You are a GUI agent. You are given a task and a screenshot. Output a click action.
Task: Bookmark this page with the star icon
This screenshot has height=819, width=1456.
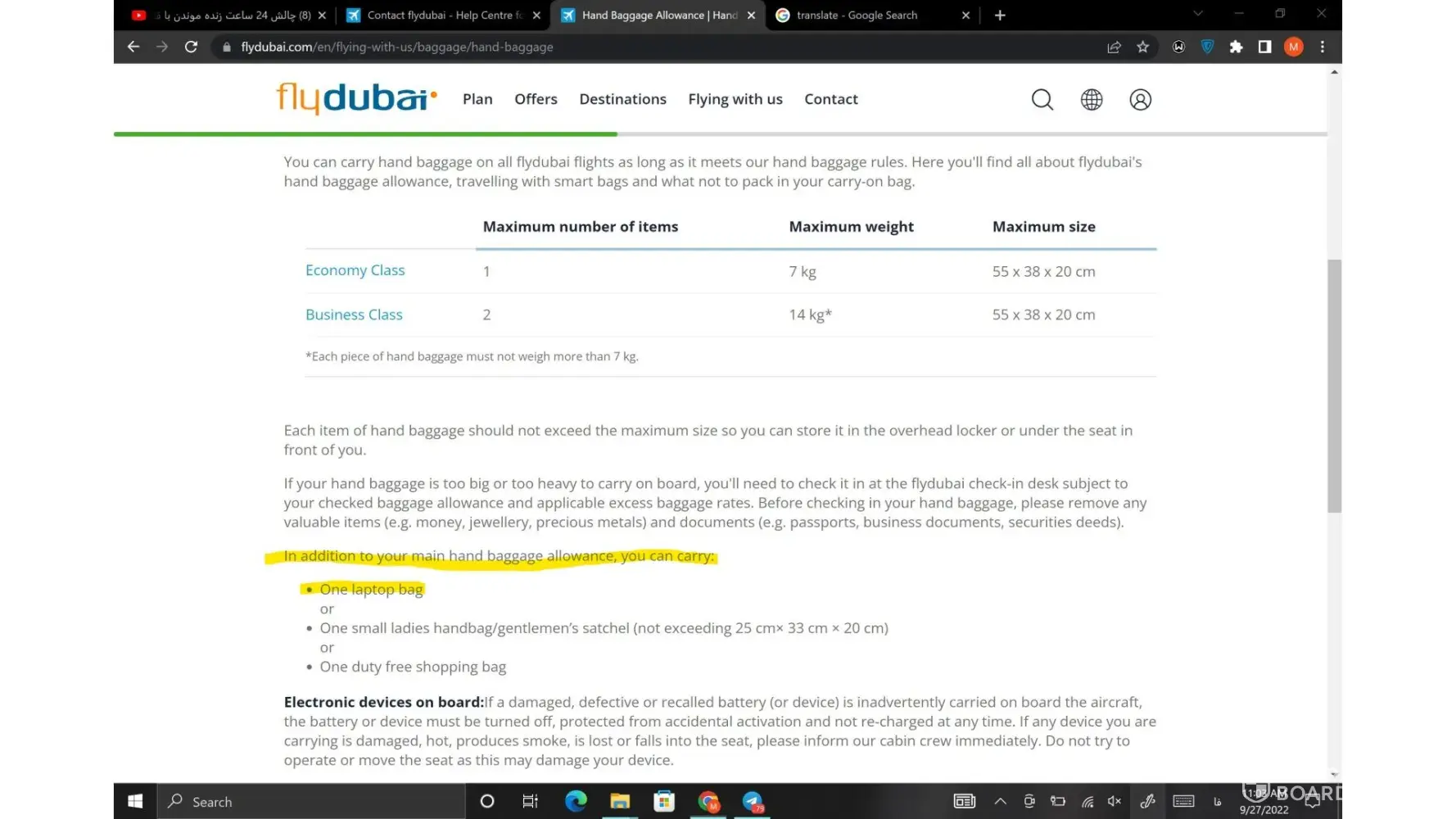pos(1143,47)
